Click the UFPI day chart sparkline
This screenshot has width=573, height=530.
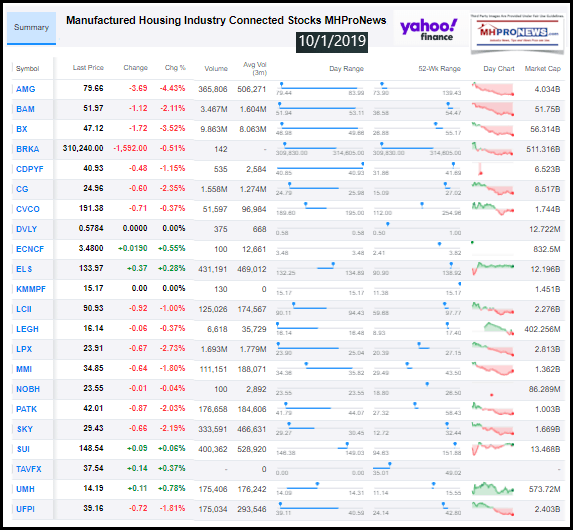point(493,509)
